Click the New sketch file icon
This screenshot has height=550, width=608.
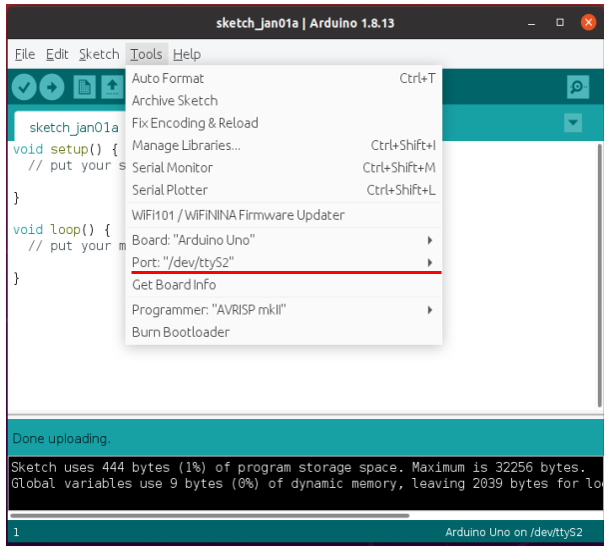[x=85, y=87]
